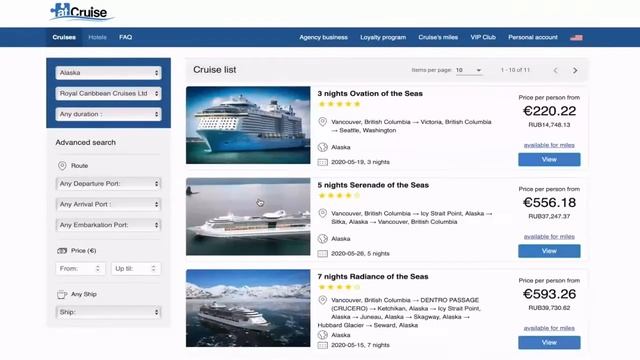640x360 pixels.
Task: Click the globe icon for Radiance of the Seas
Action: pos(322,335)
